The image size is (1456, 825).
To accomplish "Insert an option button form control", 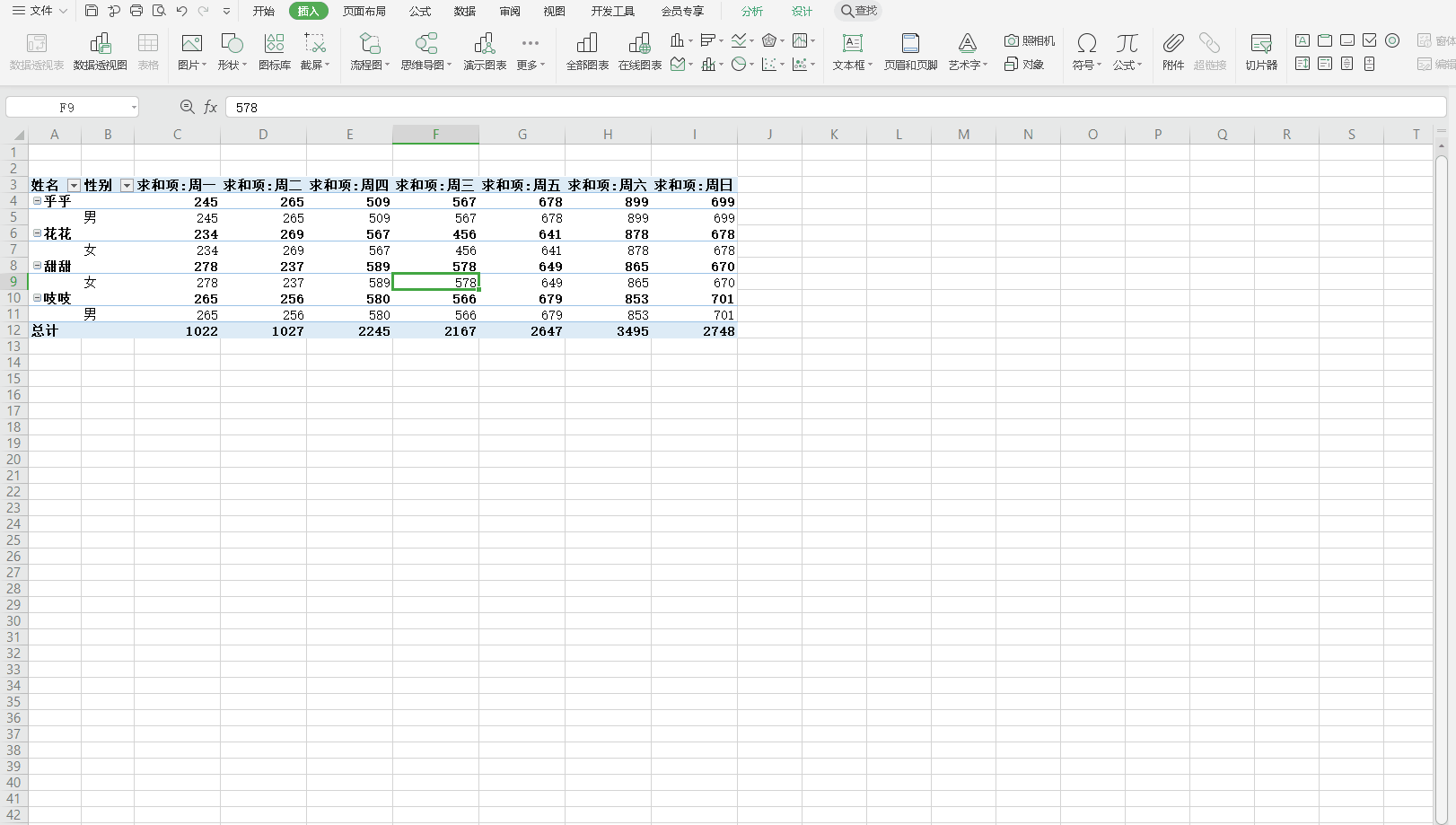I will (x=1392, y=40).
